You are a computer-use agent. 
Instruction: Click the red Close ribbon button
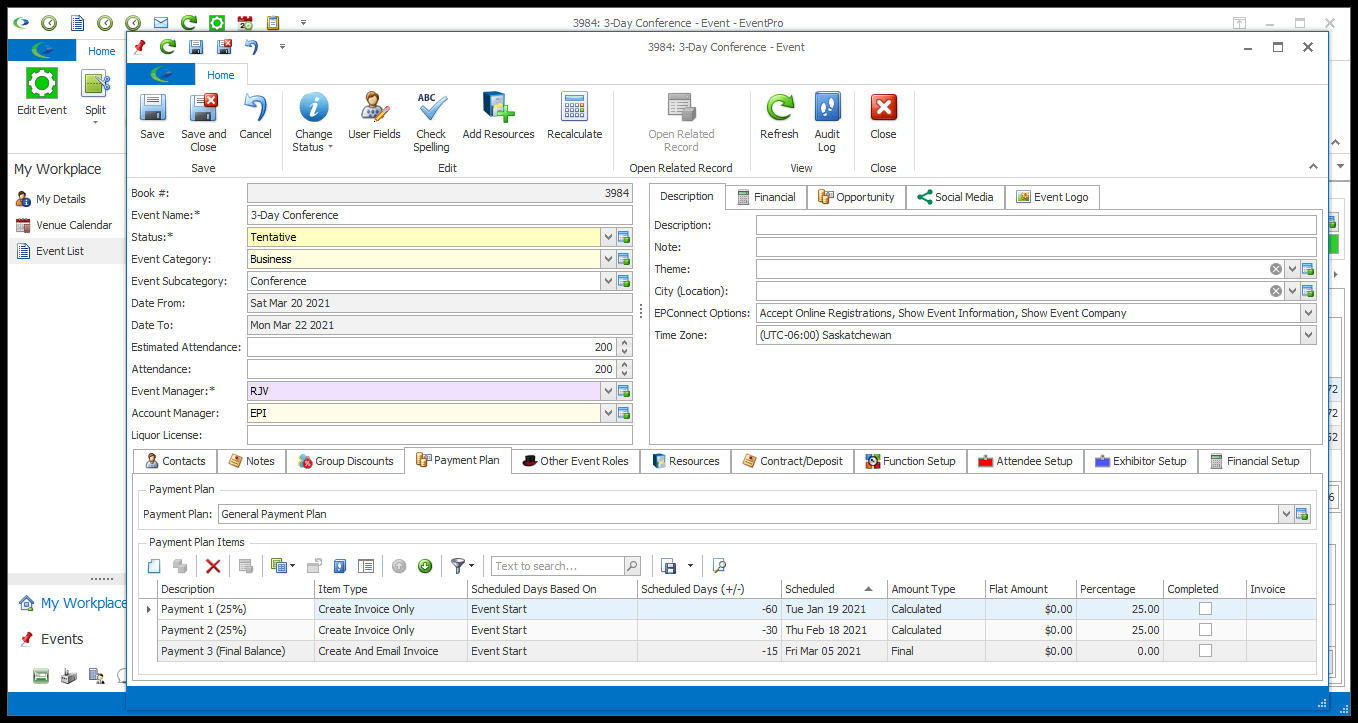pos(883,117)
